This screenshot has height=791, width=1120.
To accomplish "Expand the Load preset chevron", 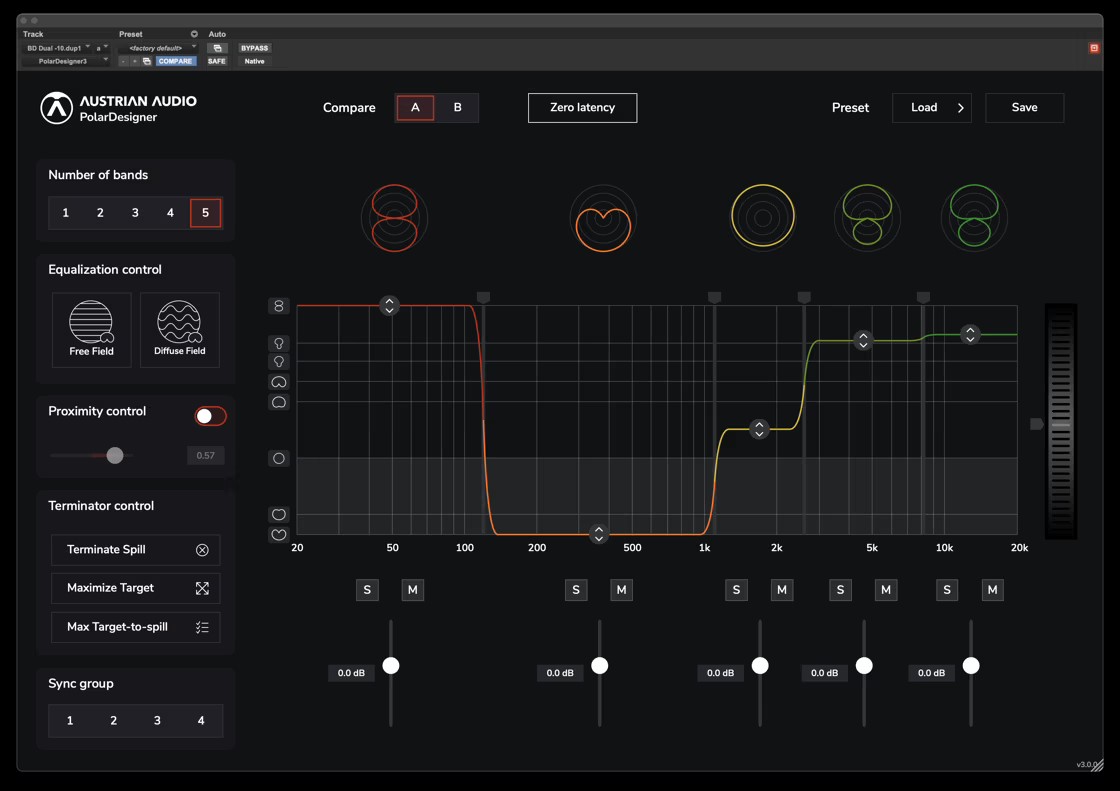I will pyautogui.click(x=960, y=108).
